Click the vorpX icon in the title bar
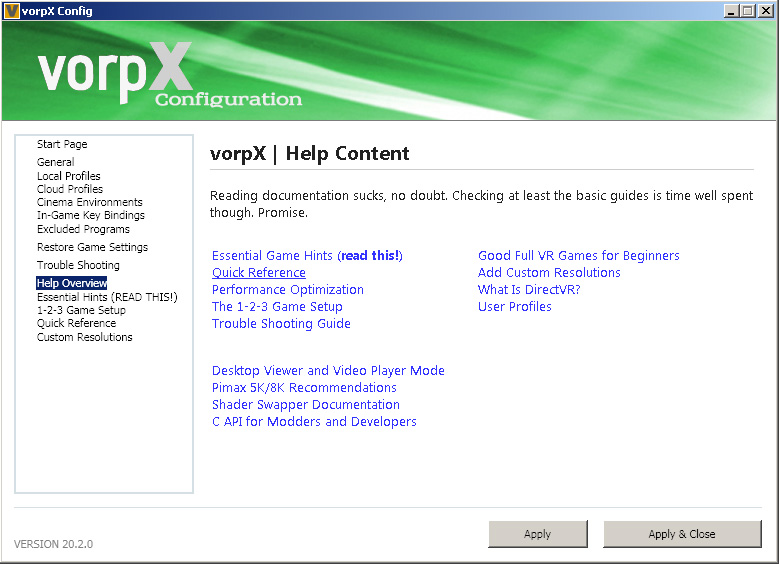779x564 pixels. pos(11,10)
